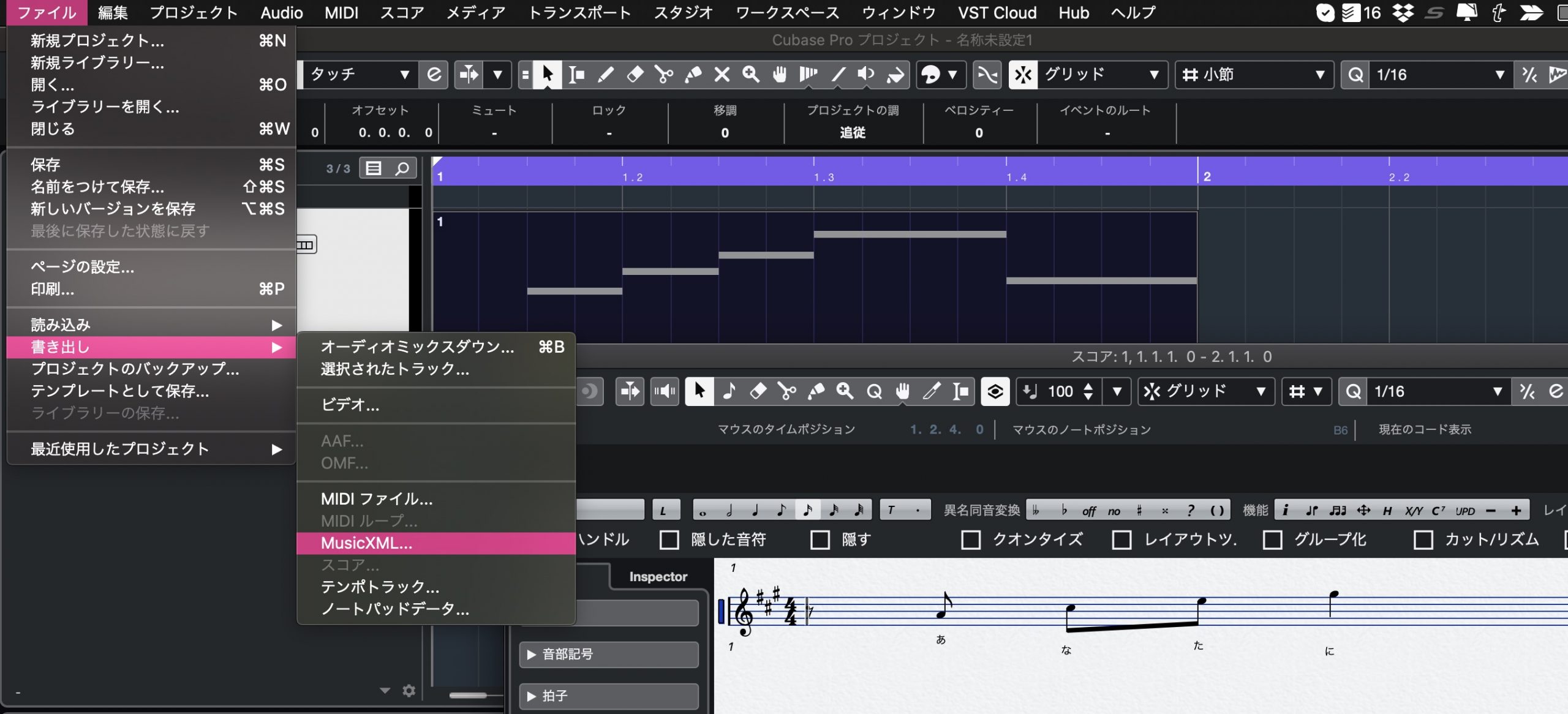Viewport: 1568px width, 714px height.
Task: Select the Glue tool in project toolbar
Action: 693,75
